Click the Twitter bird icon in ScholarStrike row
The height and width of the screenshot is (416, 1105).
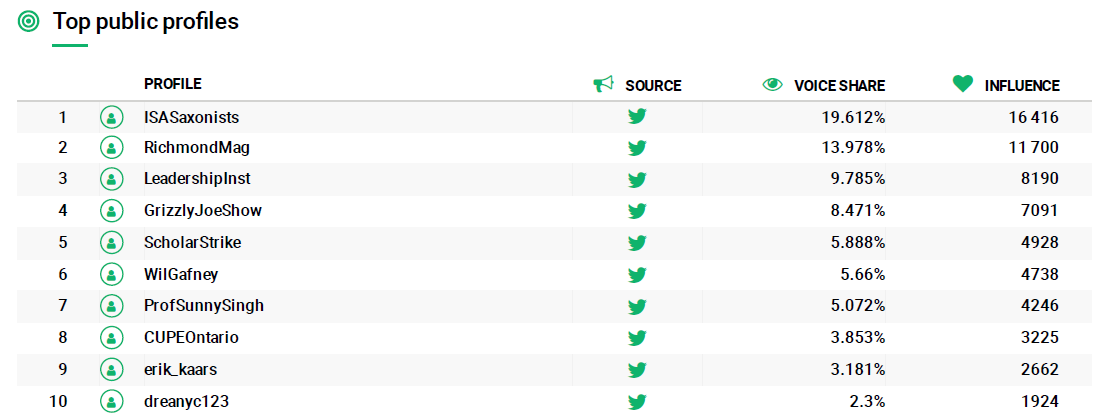637,243
